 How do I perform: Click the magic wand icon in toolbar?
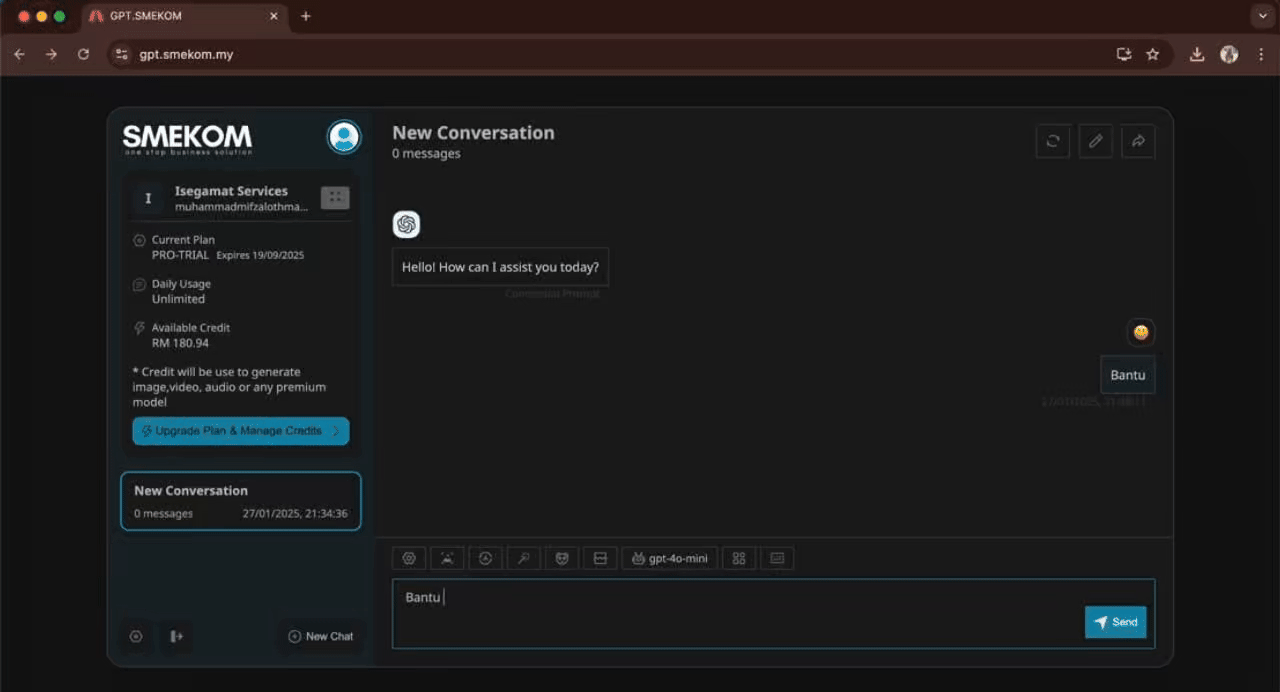pos(523,558)
